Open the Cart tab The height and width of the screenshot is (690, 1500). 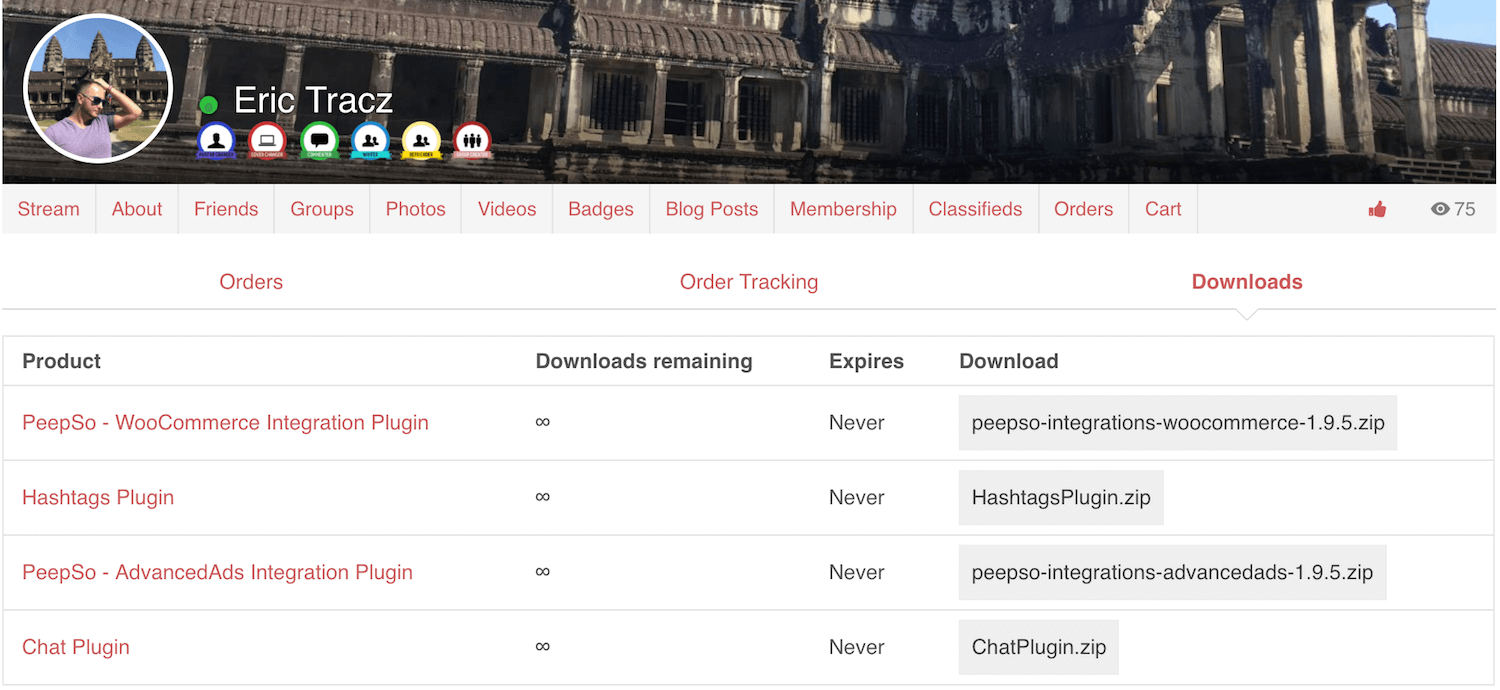[1163, 209]
